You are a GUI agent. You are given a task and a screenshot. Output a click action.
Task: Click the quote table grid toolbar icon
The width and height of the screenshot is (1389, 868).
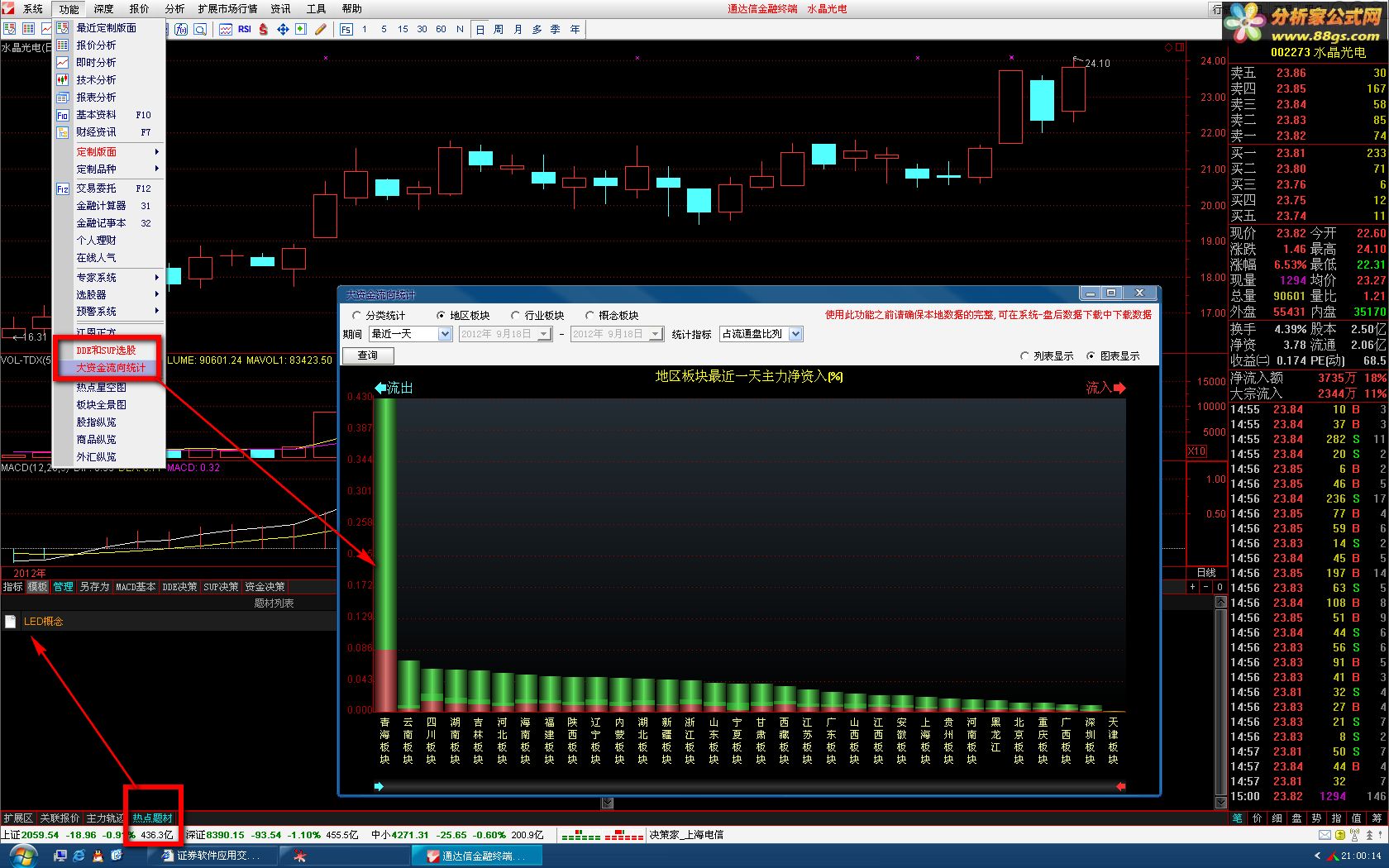click(28, 29)
